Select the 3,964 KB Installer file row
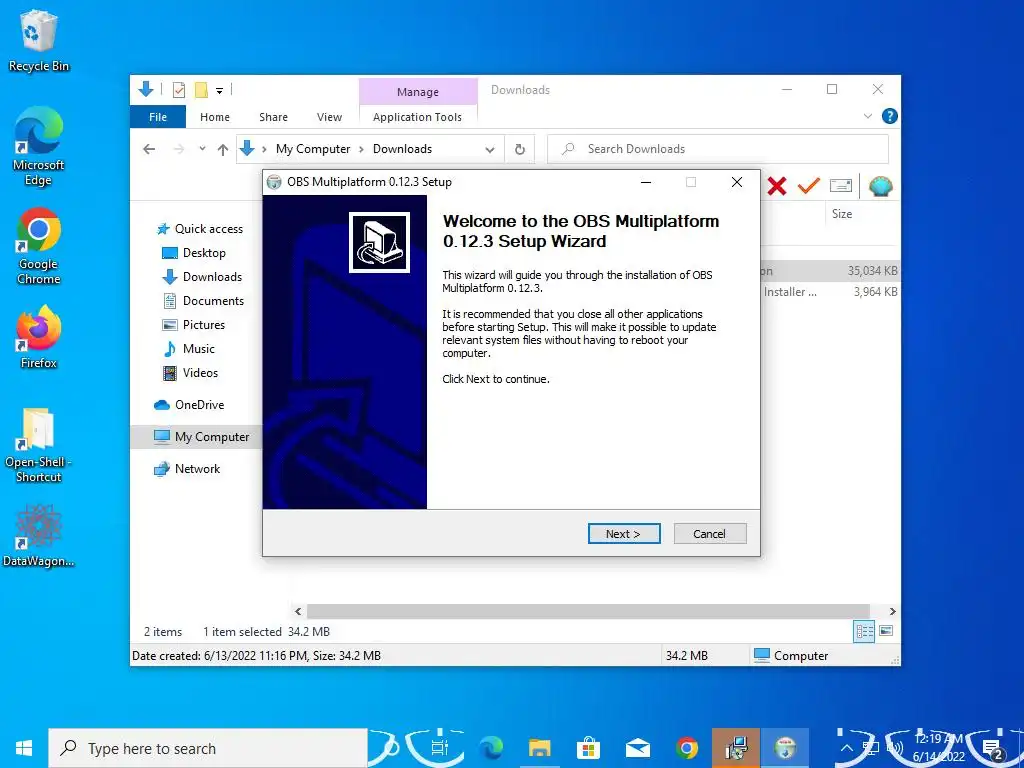Viewport: 1024px width, 768px height. (x=830, y=292)
